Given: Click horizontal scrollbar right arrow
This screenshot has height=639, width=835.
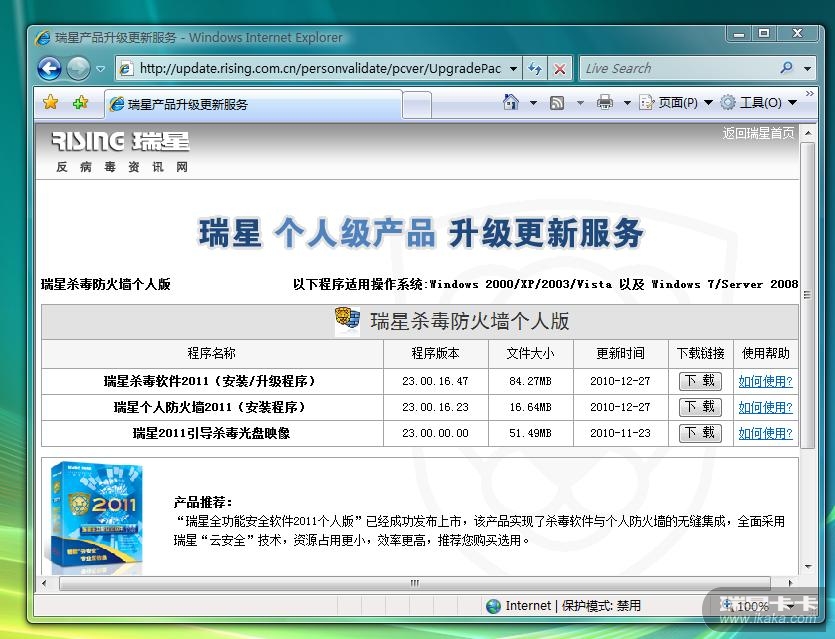Looking at the screenshot, I should [x=791, y=584].
